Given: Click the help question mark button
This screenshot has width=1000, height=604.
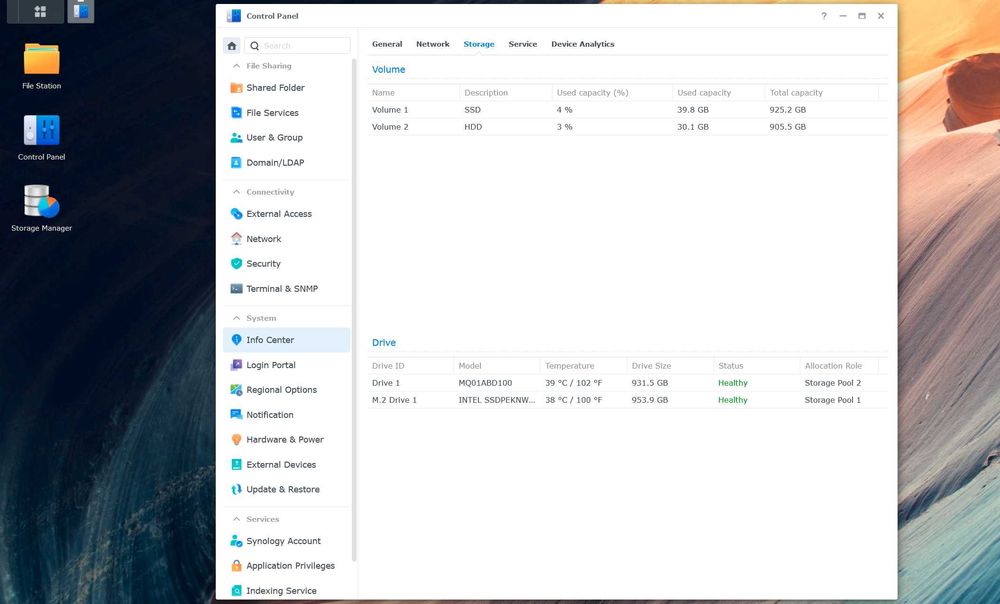Looking at the screenshot, I should [824, 16].
